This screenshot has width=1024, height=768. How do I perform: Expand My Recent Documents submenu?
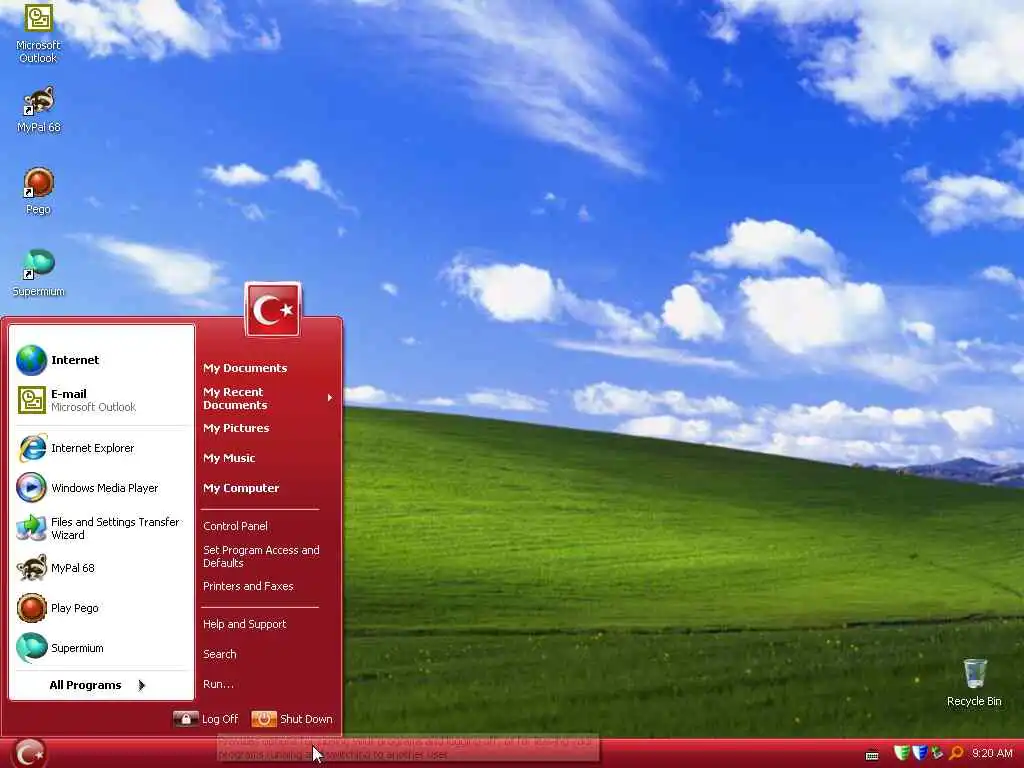coord(268,398)
